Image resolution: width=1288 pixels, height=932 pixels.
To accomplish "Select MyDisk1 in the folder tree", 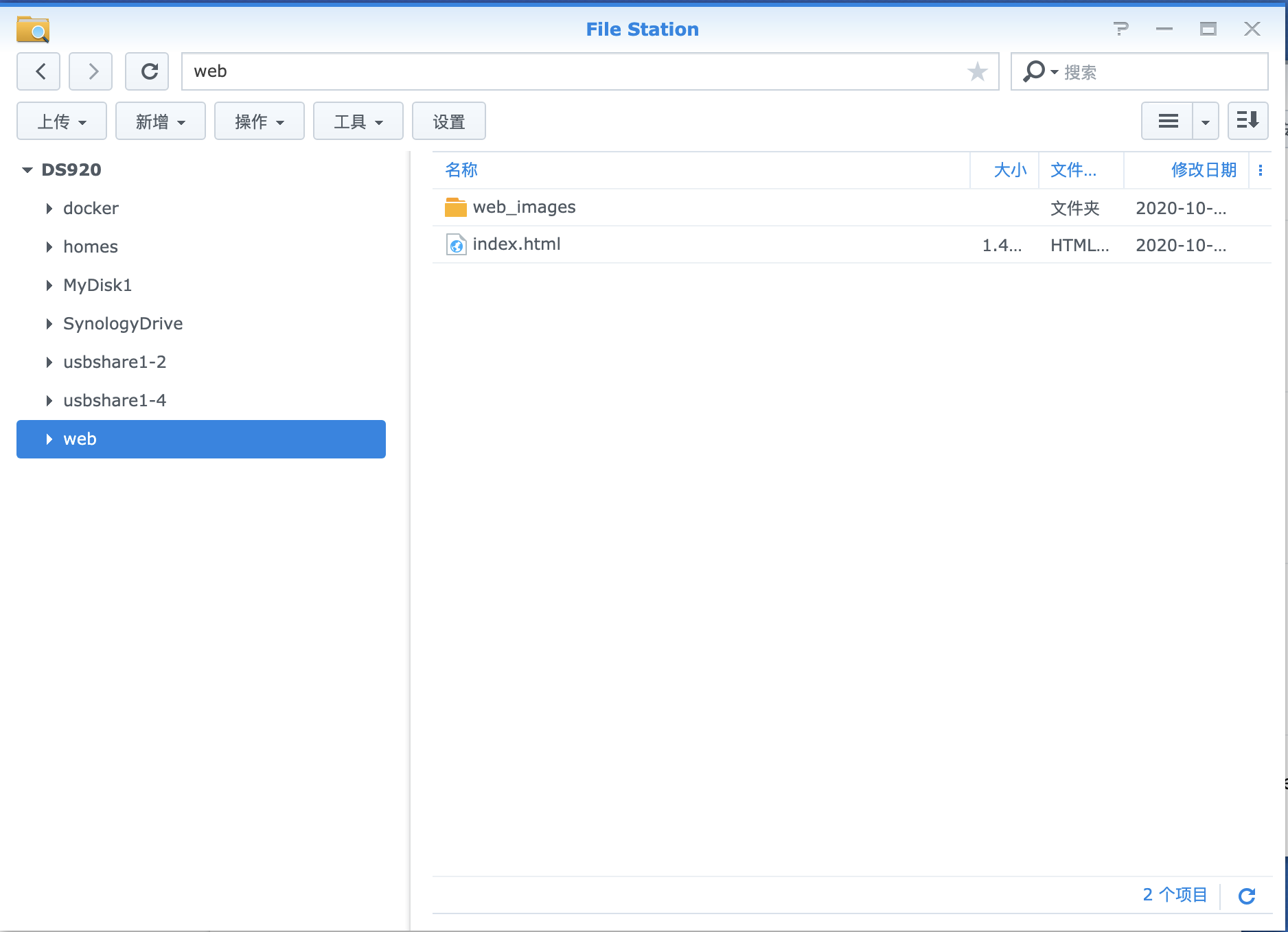I will [x=97, y=286].
